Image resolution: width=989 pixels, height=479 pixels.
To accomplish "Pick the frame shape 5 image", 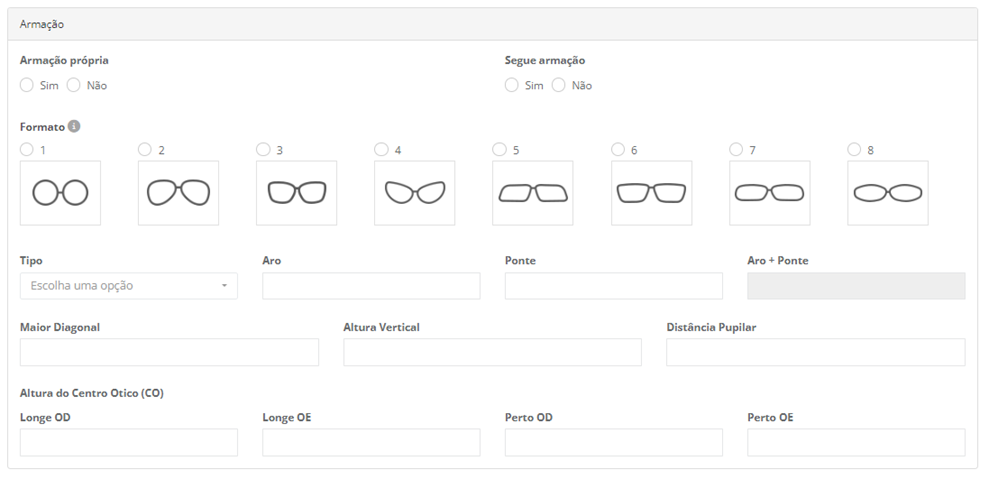I will click(533, 192).
